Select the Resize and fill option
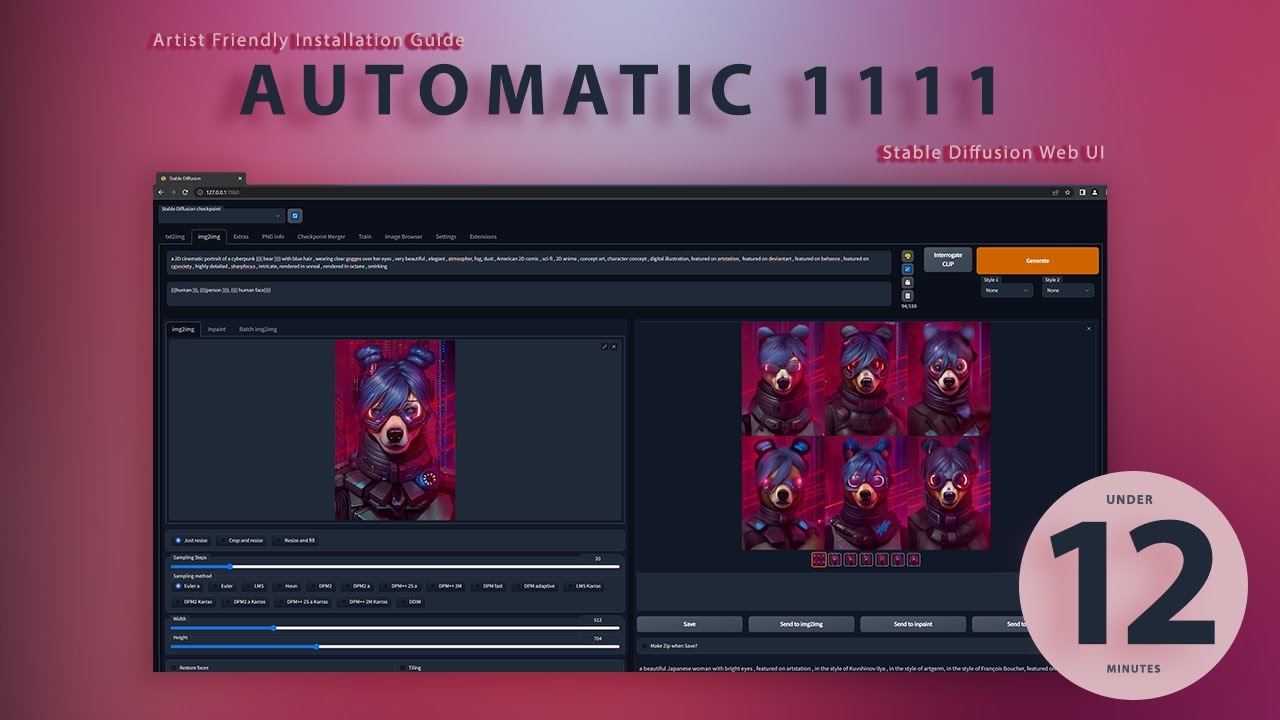Image resolution: width=1280 pixels, height=720 pixels. click(x=295, y=540)
